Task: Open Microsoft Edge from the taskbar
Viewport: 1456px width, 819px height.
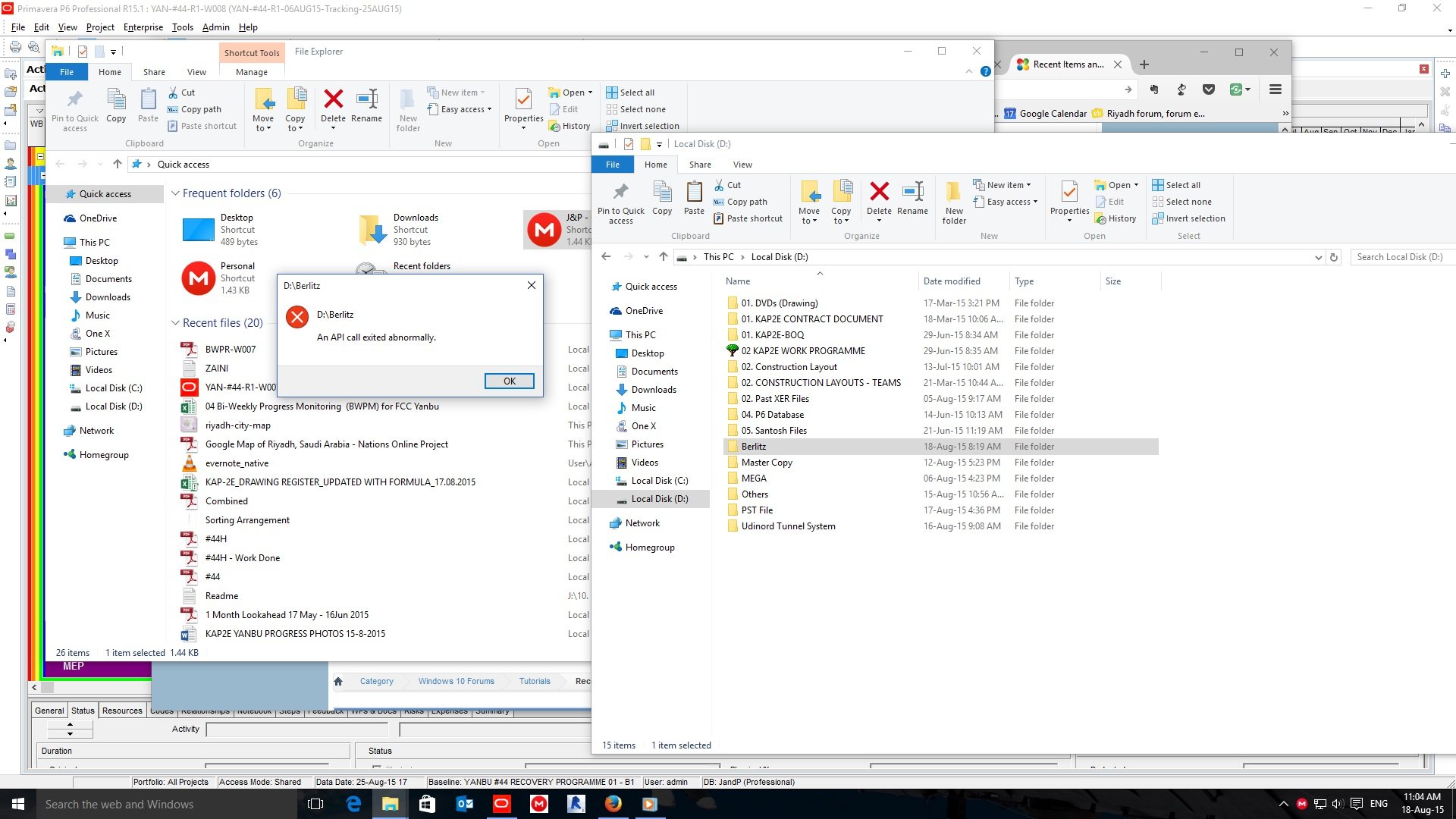Action: pyautogui.click(x=353, y=804)
